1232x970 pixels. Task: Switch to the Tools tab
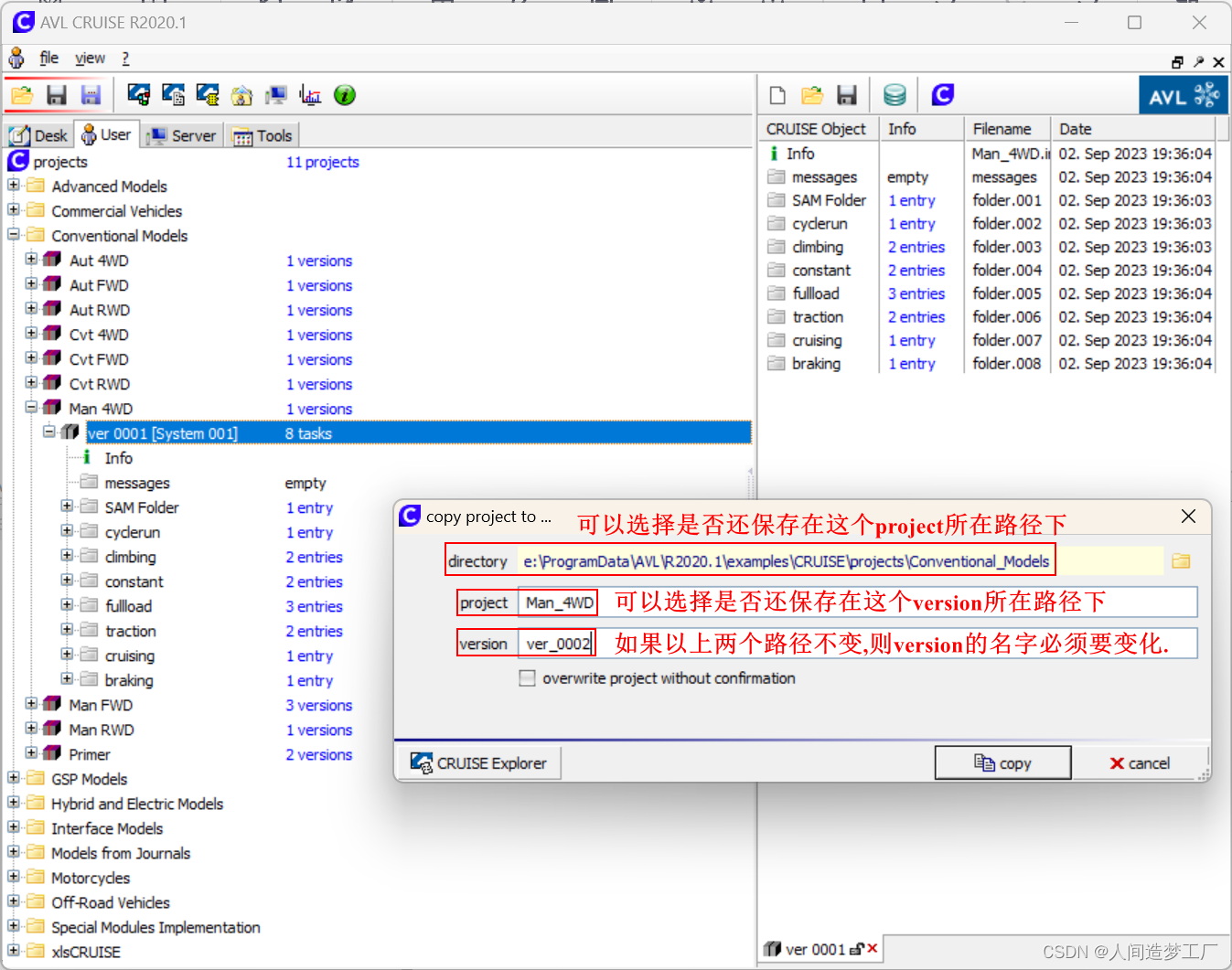pyautogui.click(x=263, y=135)
